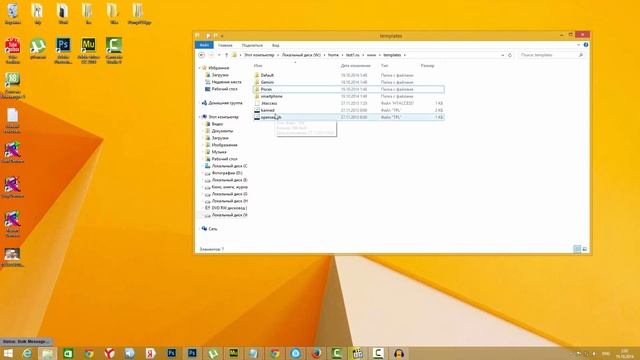The width and height of the screenshot is (640, 360).
Task: Open the headphones app in taskbar
Action: (399, 353)
